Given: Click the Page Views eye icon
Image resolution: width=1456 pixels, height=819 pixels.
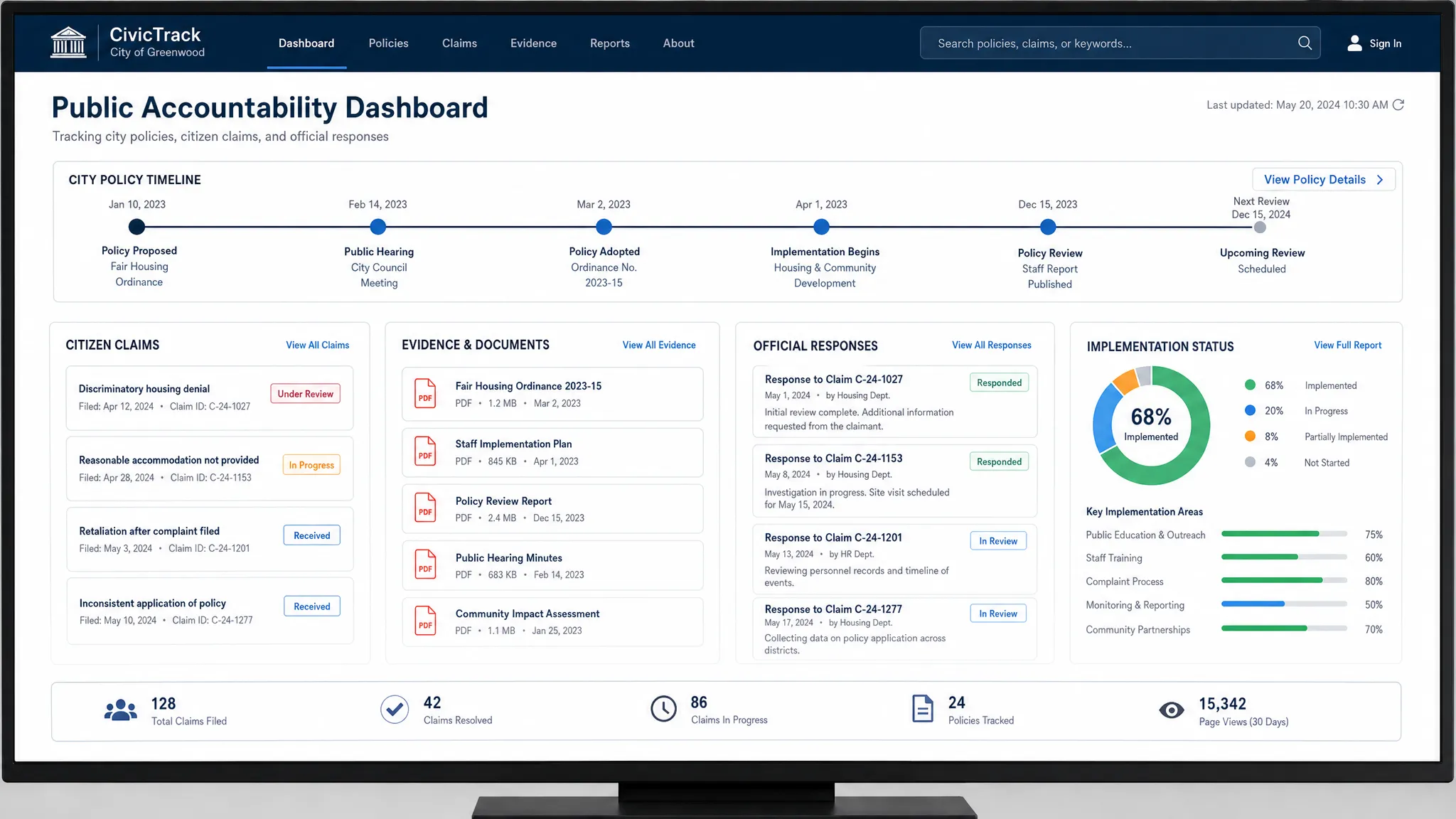Looking at the screenshot, I should [1172, 710].
